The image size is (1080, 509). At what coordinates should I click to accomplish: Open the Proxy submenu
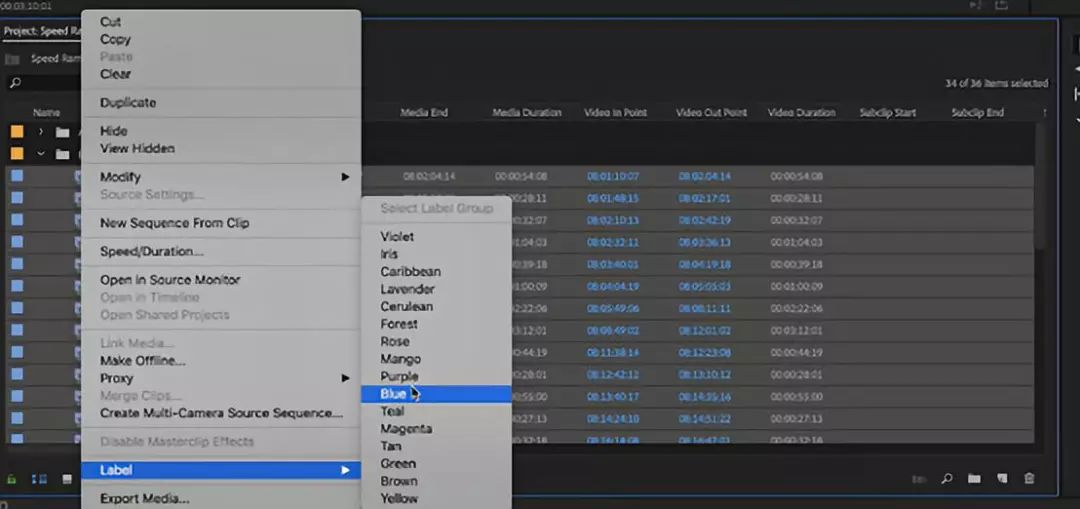pyautogui.click(x=220, y=378)
